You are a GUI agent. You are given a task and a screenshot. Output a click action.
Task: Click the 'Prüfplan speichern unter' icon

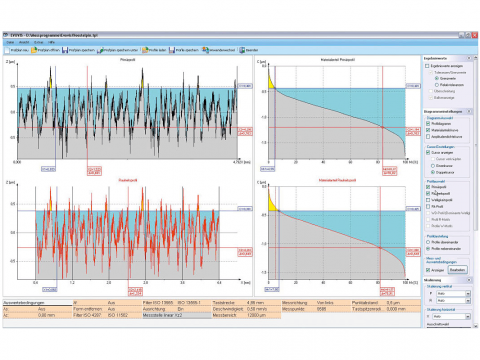[x=100, y=50]
